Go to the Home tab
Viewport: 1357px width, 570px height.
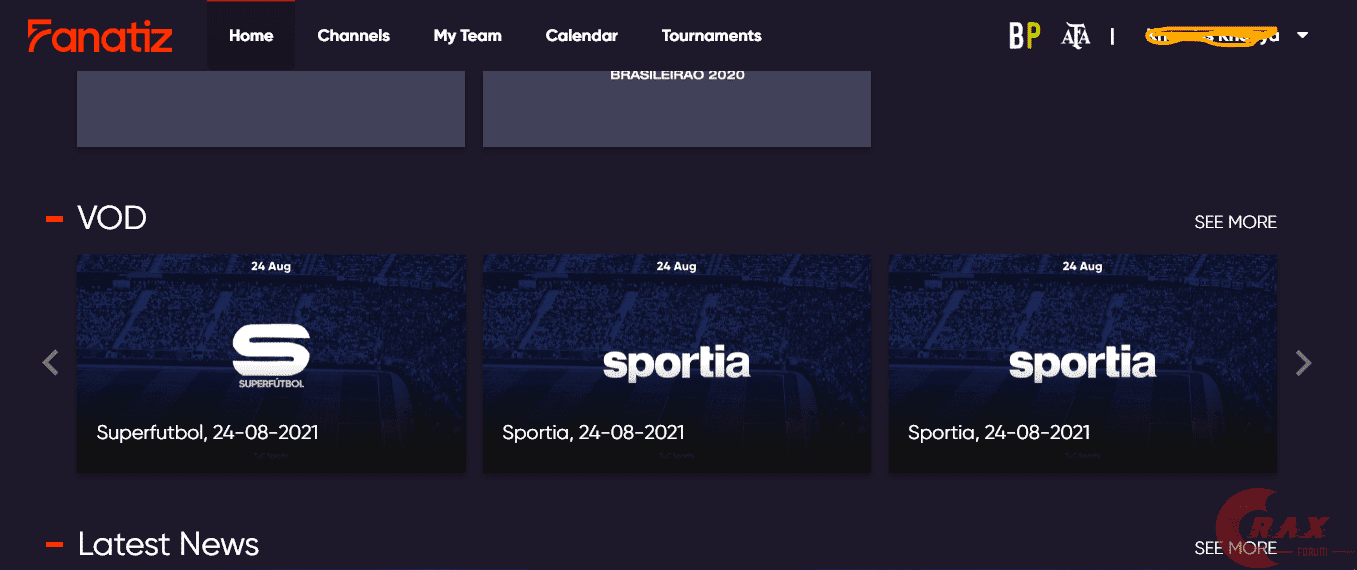pyautogui.click(x=251, y=36)
